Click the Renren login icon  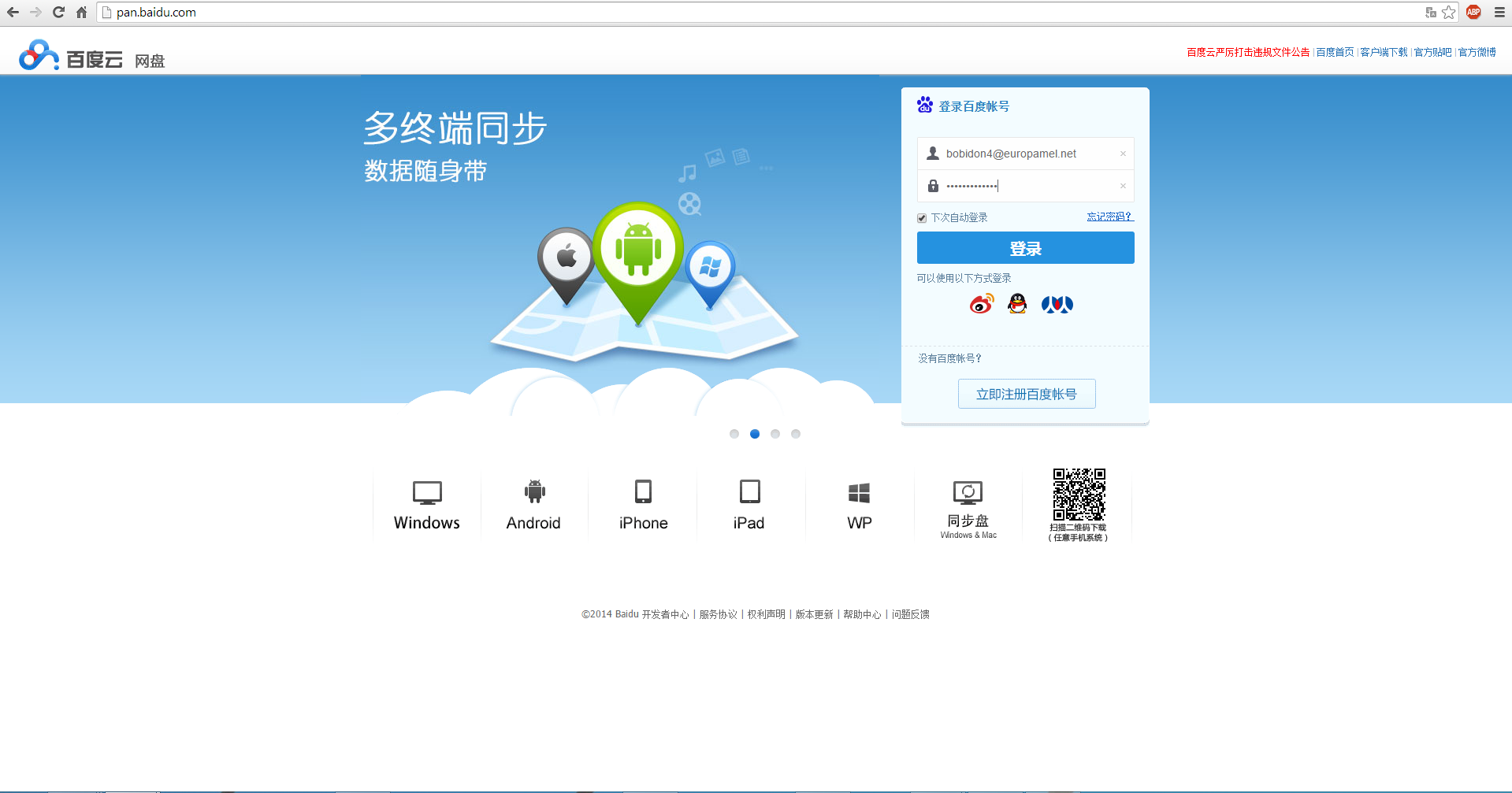(1057, 305)
